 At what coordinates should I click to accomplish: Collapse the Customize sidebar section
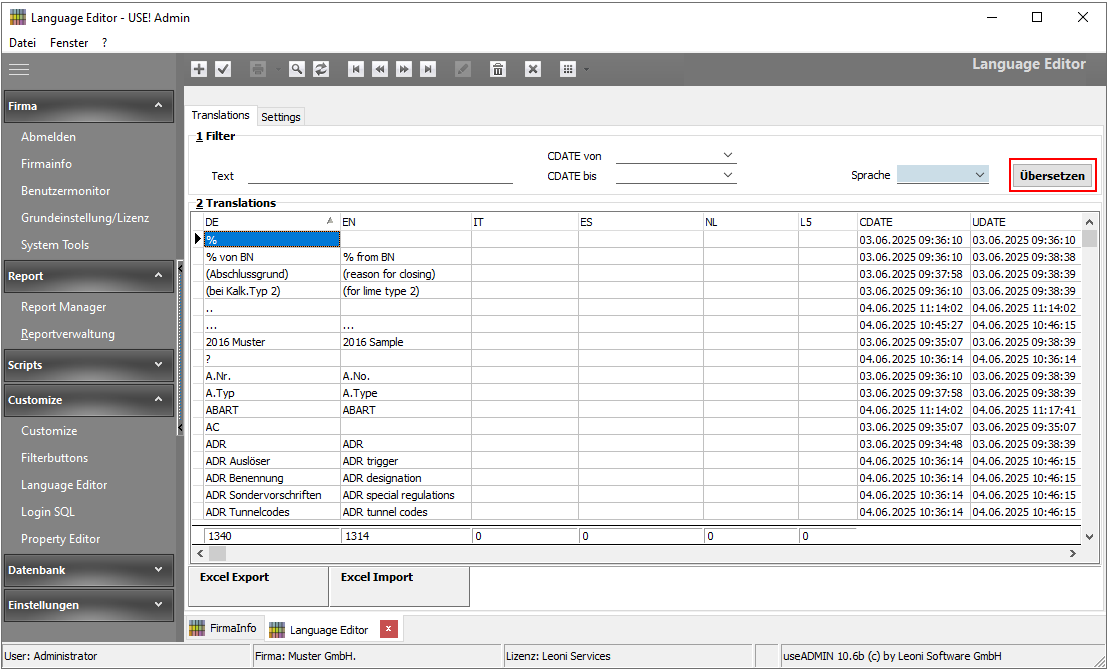[x=158, y=400]
